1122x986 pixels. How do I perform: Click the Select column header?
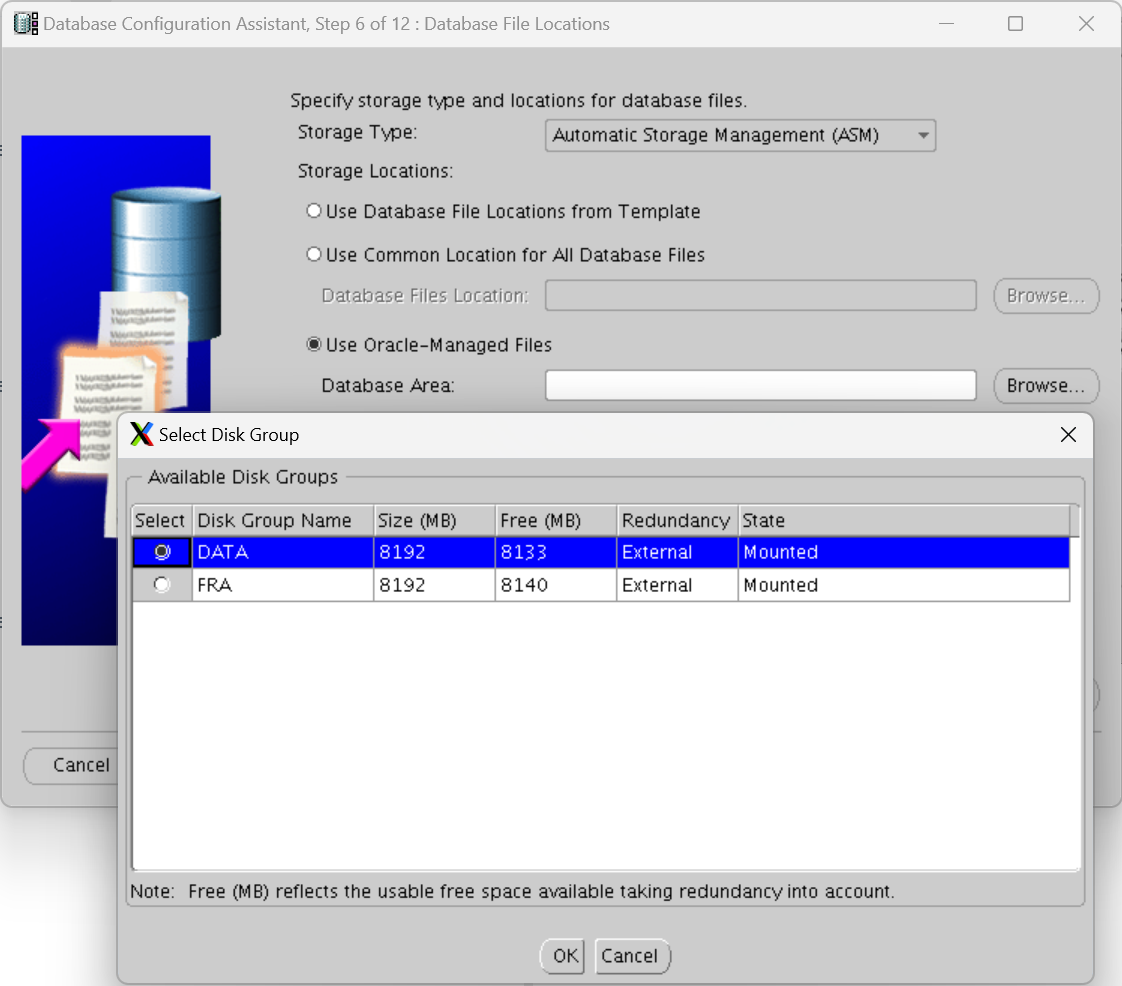click(x=160, y=520)
